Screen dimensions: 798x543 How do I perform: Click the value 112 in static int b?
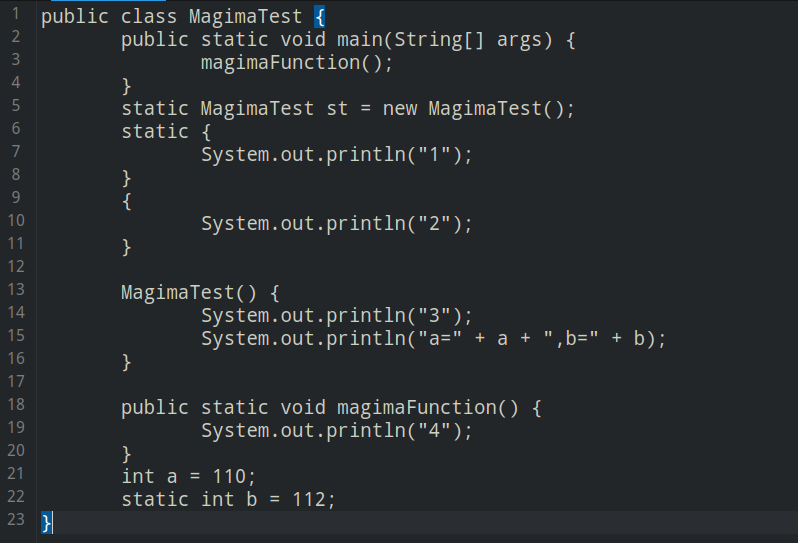pyautogui.click(x=309, y=500)
